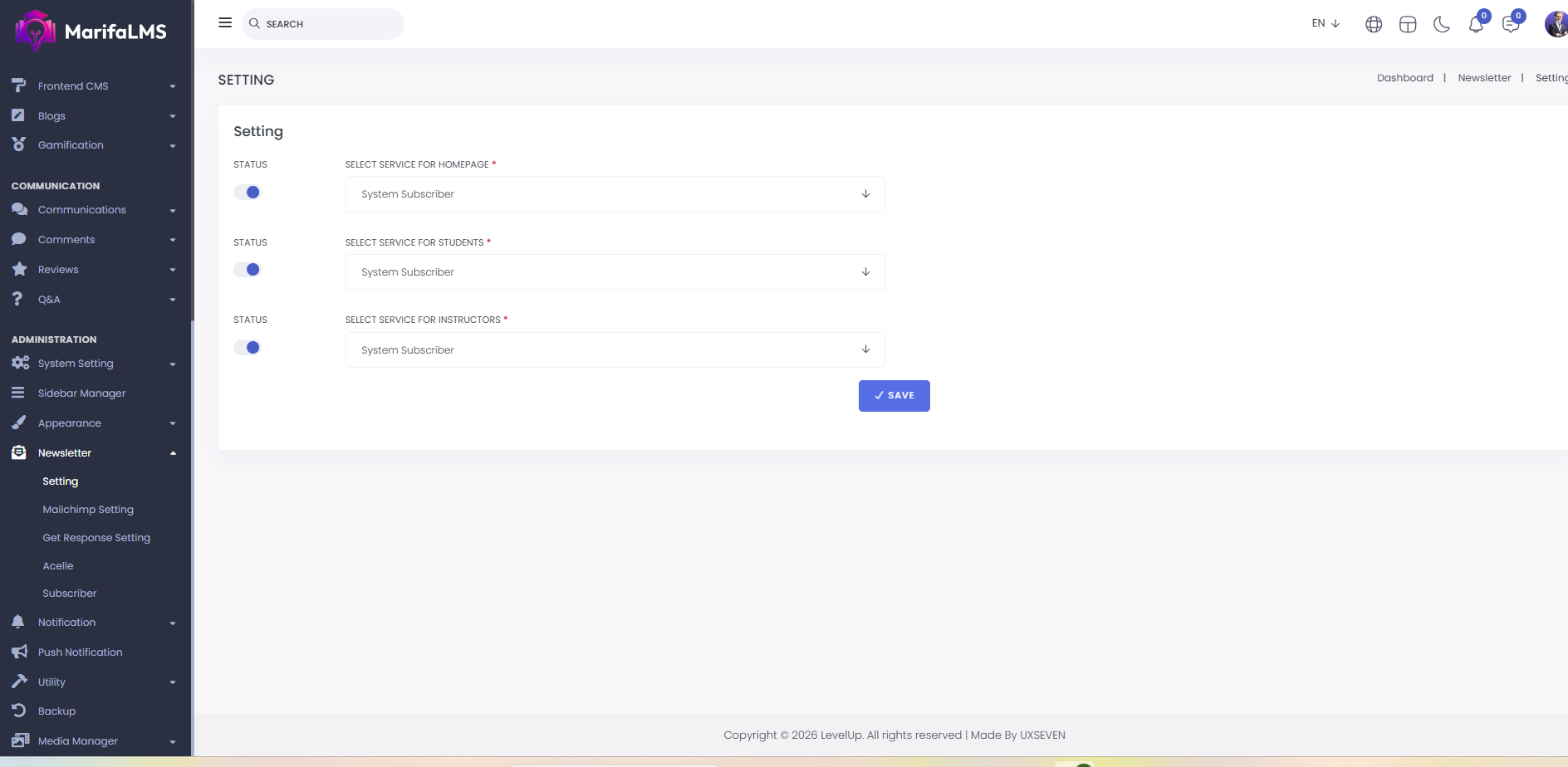Image resolution: width=1568 pixels, height=767 pixels.
Task: Click the layout panel icon in header
Action: coord(1408,25)
